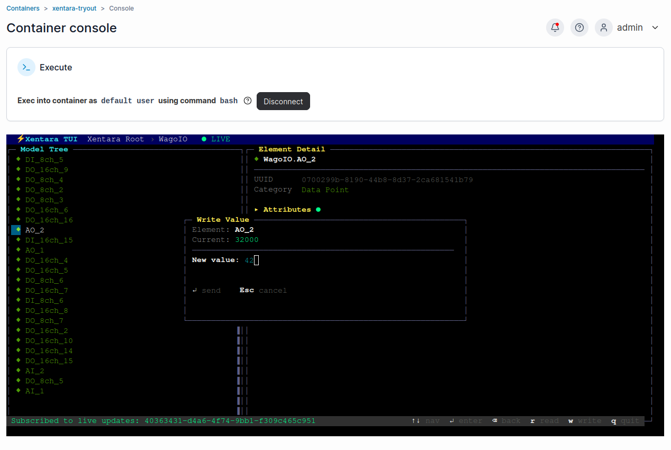Select DO_16ch_2 in the model tree

pyautogui.click(x=47, y=331)
